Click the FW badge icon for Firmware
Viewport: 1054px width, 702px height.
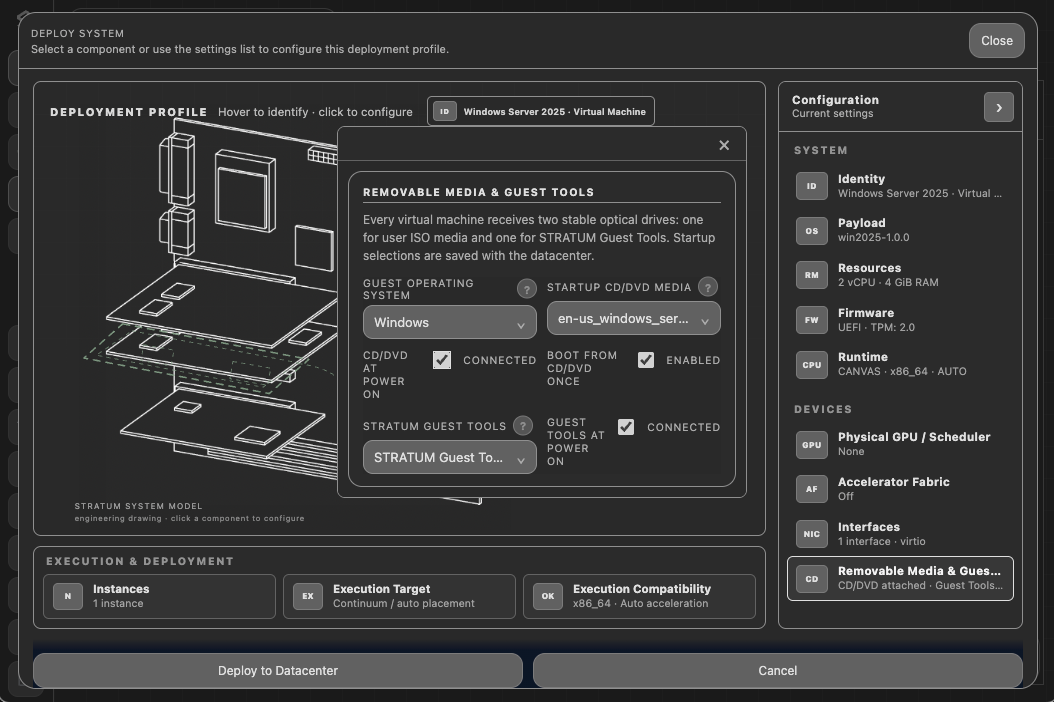click(x=811, y=320)
